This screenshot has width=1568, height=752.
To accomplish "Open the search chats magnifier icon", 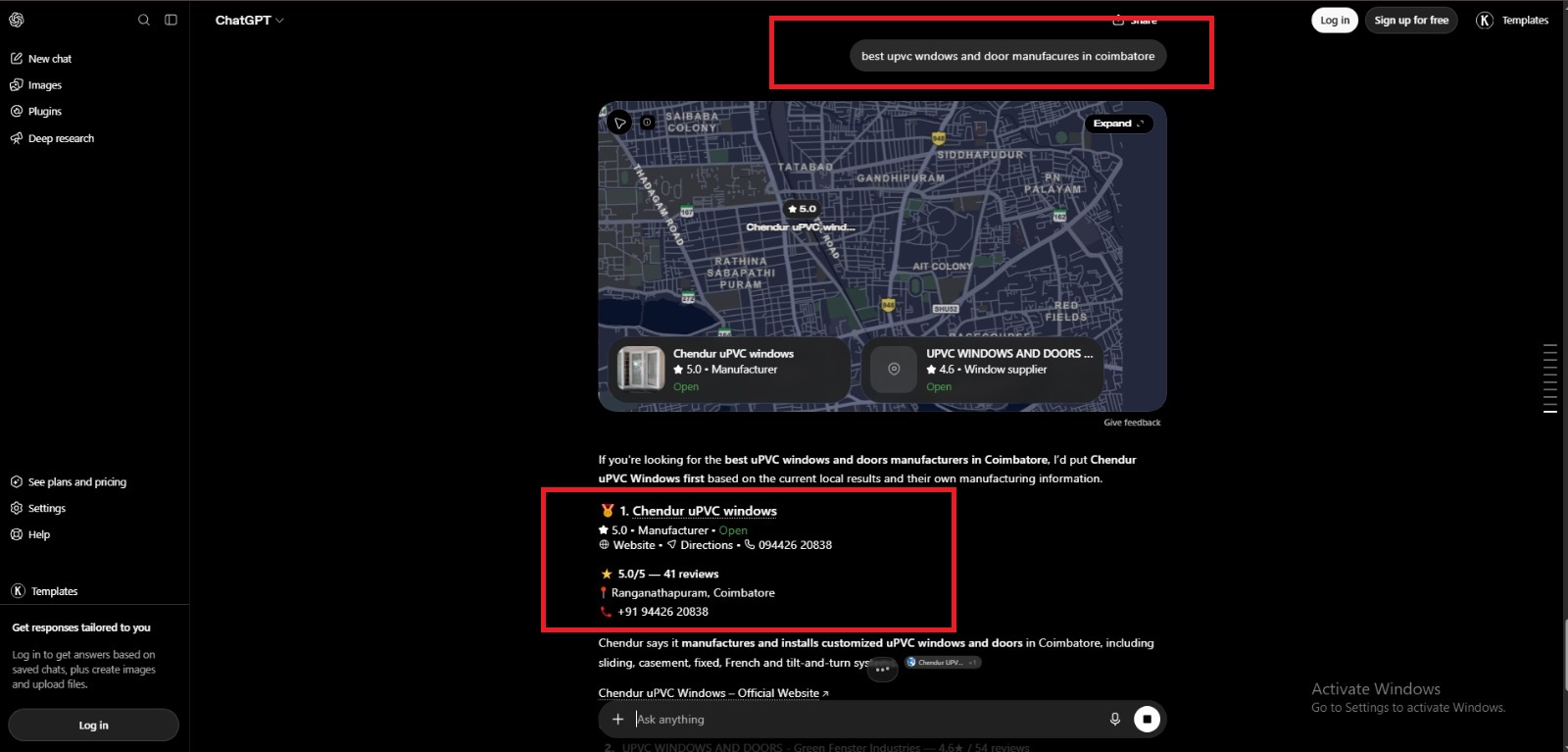I will tap(144, 20).
